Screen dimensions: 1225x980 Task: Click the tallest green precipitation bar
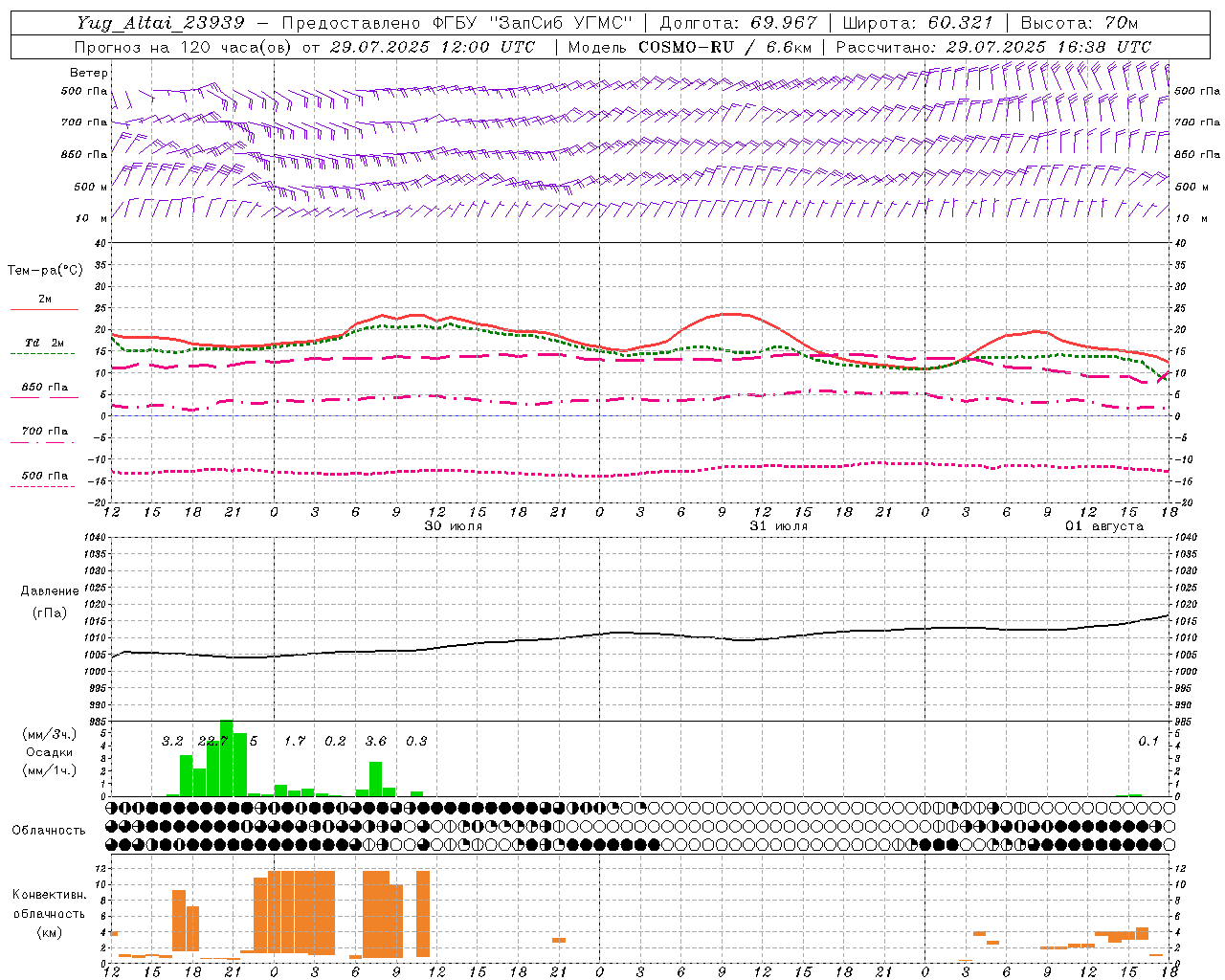click(x=227, y=758)
